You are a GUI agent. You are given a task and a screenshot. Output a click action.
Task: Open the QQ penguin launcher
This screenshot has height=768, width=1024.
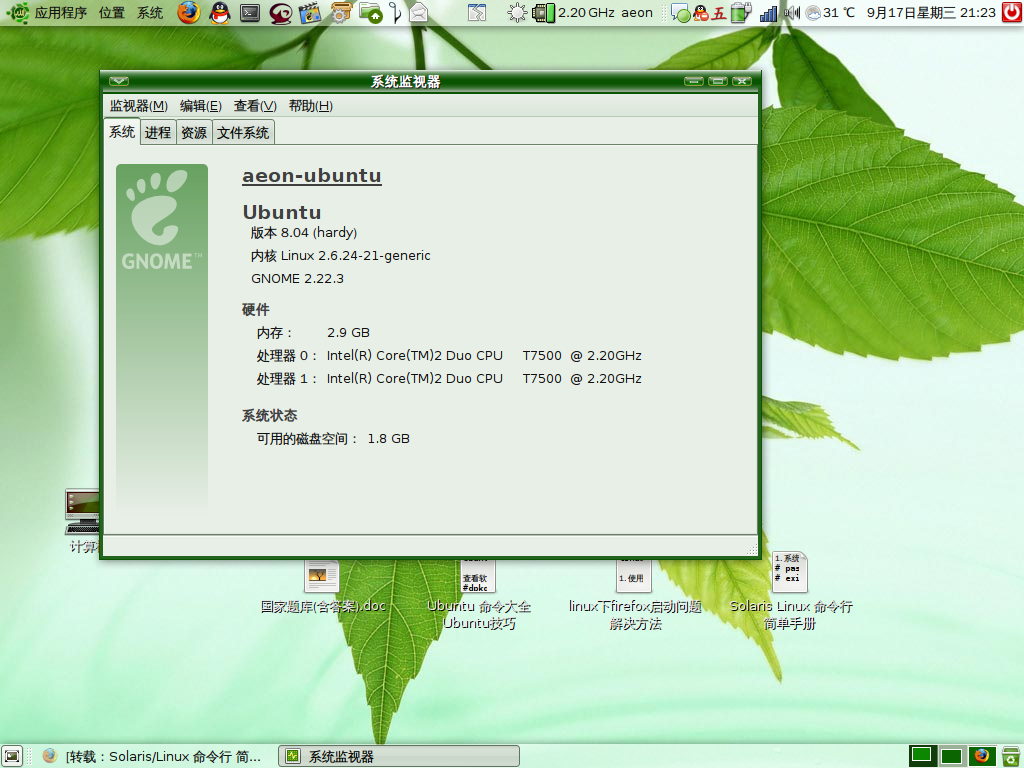(220, 12)
